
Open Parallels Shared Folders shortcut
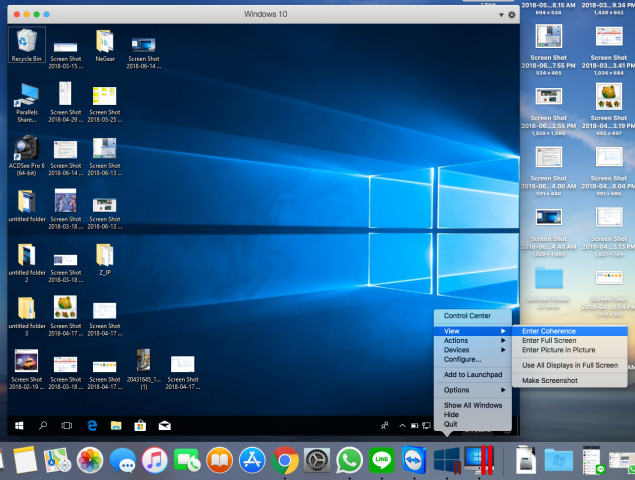(x=27, y=102)
